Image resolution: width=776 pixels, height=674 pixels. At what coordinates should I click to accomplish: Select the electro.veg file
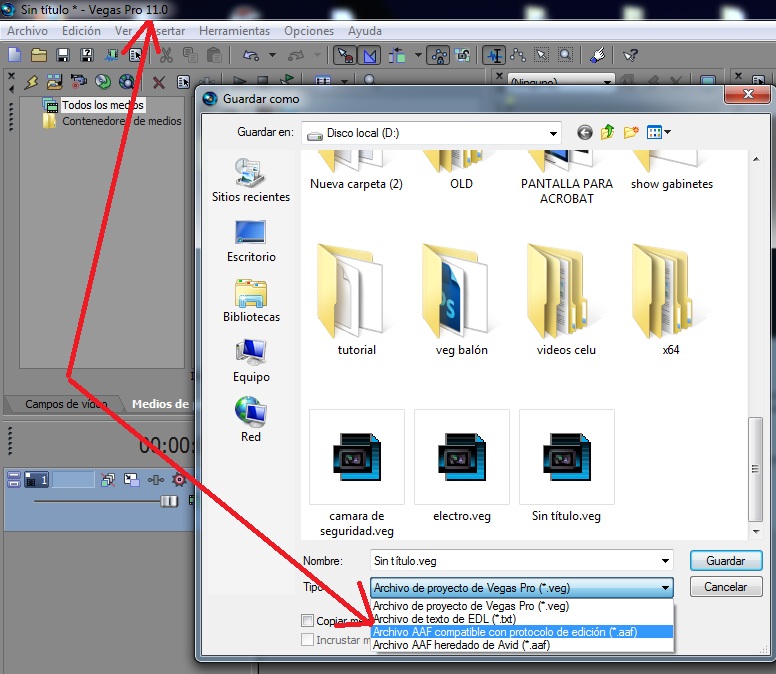(x=461, y=466)
